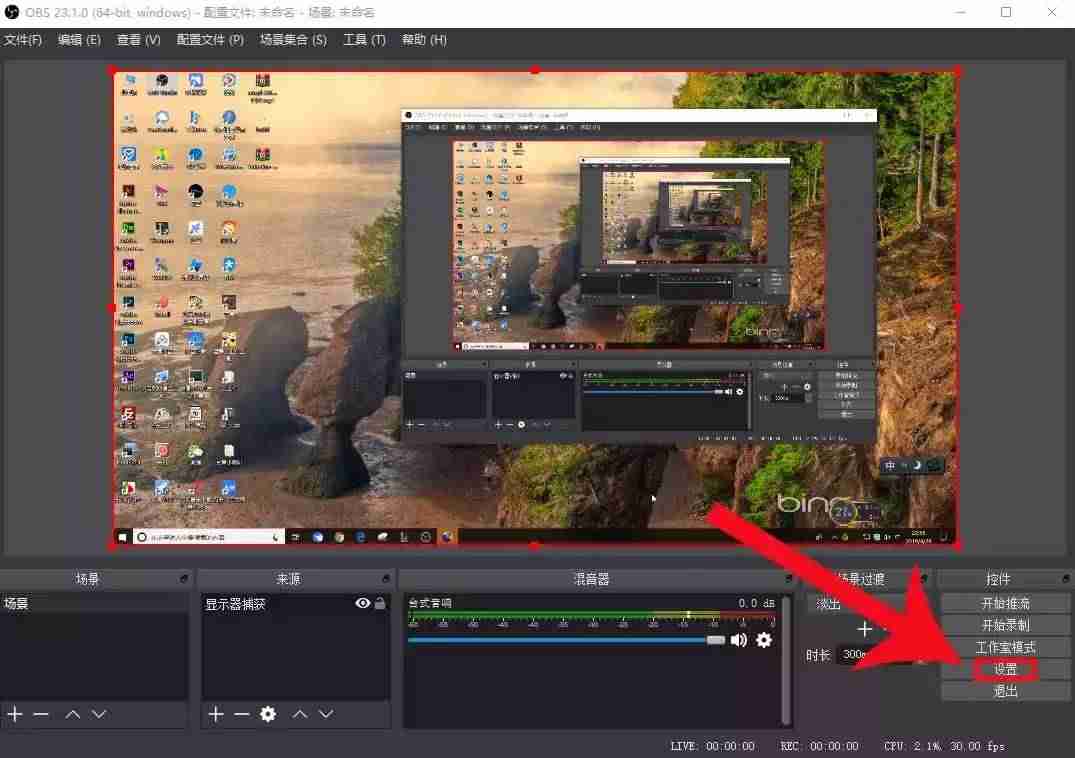
Task: Click the mixer panel vertical scrollbar
Action: click(x=786, y=660)
